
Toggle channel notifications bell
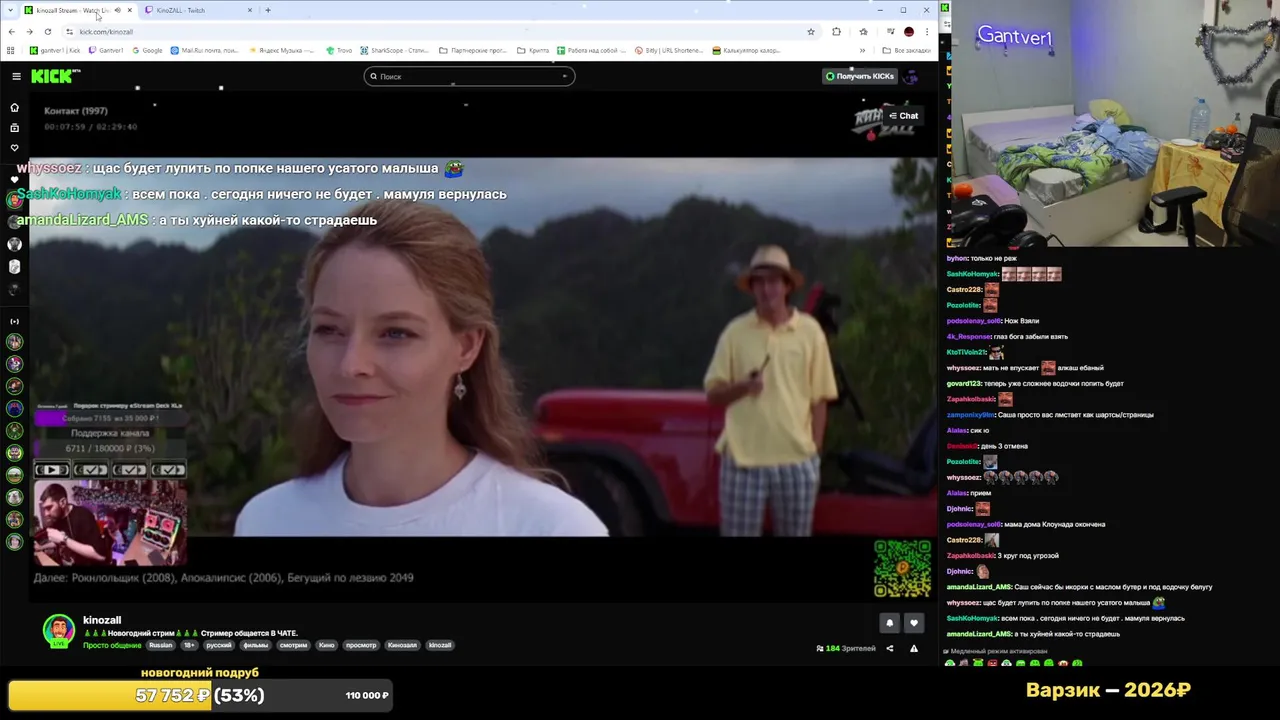[889, 623]
